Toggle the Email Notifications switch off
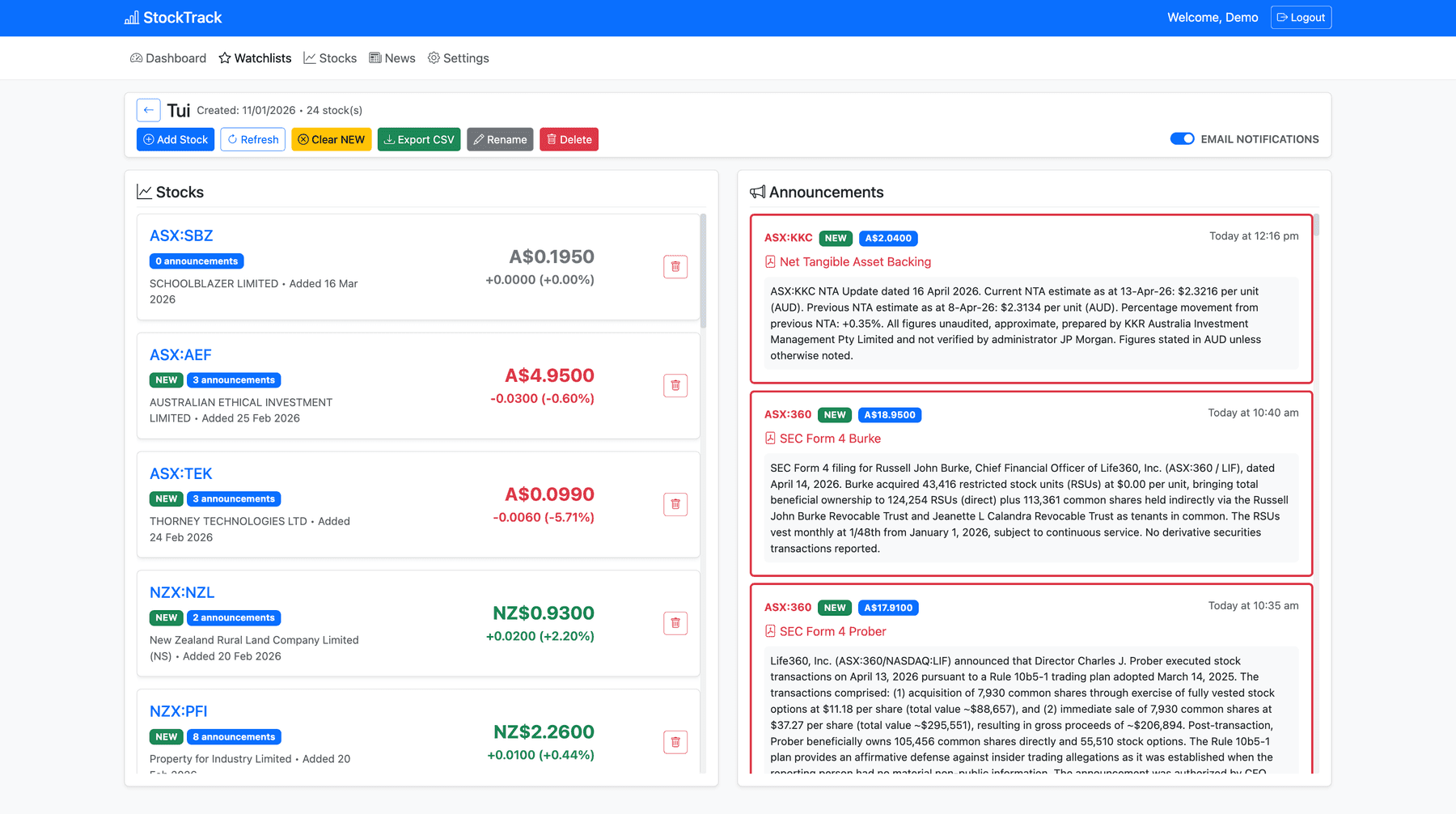The image size is (1456, 814). pos(1182,139)
